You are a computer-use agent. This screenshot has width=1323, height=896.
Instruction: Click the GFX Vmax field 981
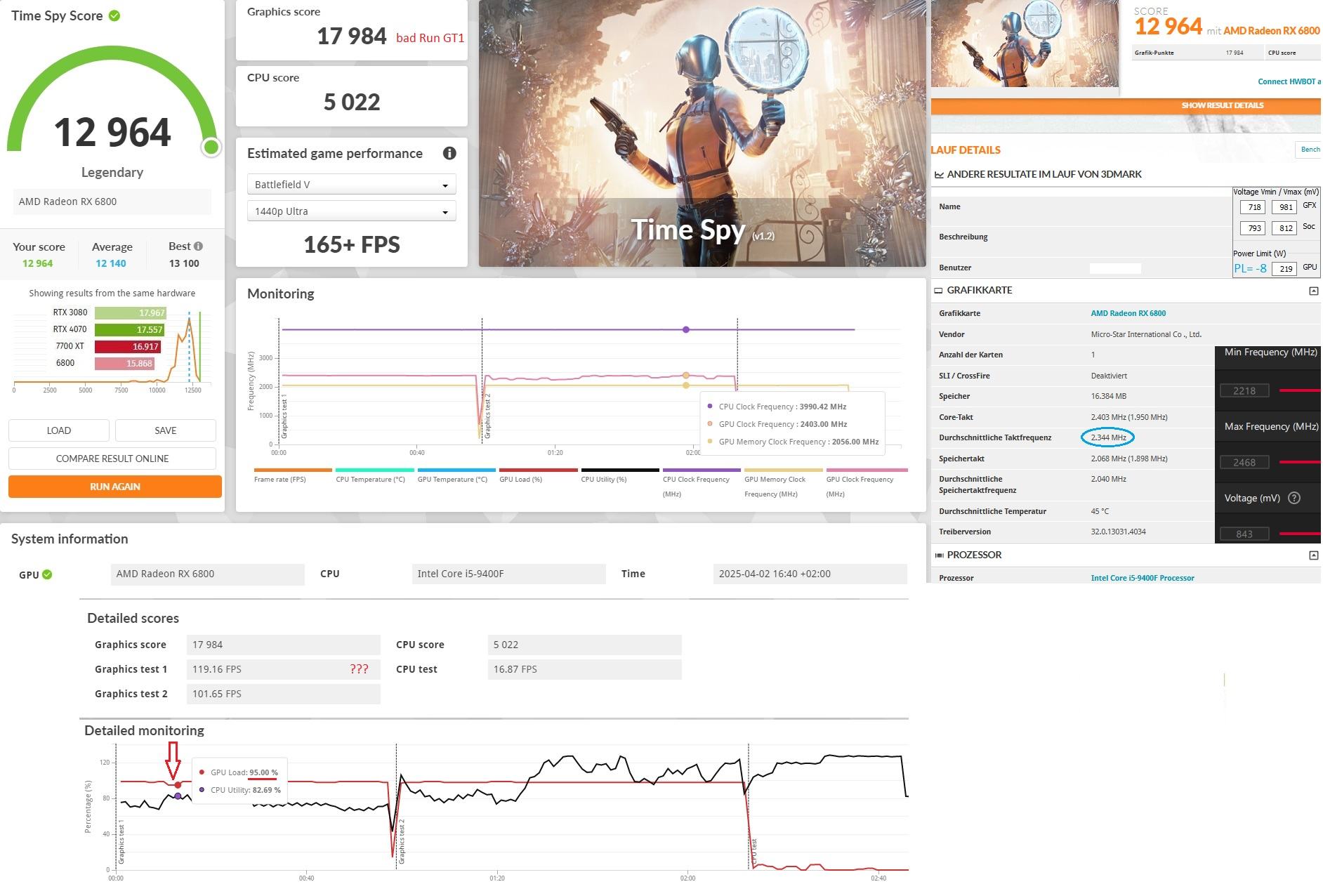[1286, 206]
